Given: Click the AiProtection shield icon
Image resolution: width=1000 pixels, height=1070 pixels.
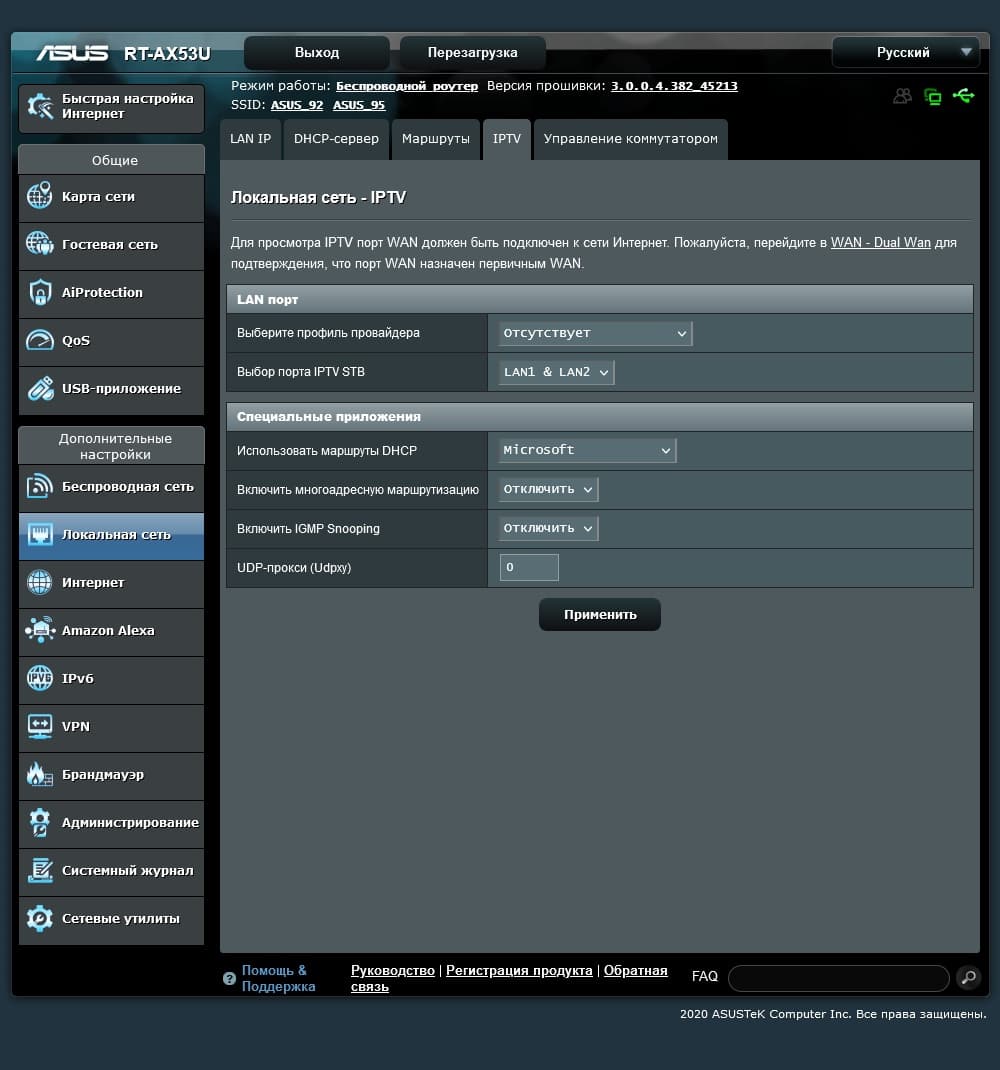Looking at the screenshot, I should [x=40, y=292].
